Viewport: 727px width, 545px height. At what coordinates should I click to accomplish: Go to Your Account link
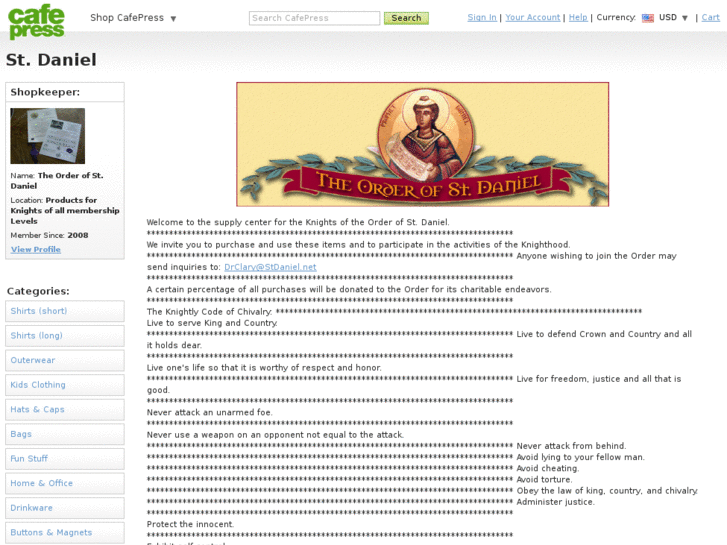click(x=533, y=17)
